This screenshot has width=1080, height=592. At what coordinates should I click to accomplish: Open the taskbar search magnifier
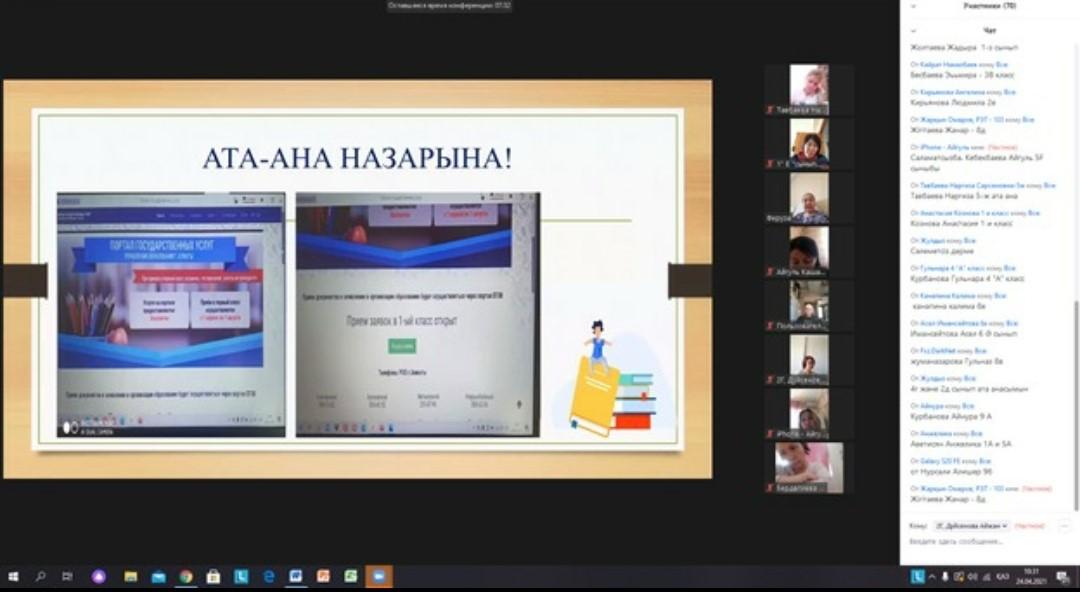click(x=41, y=577)
